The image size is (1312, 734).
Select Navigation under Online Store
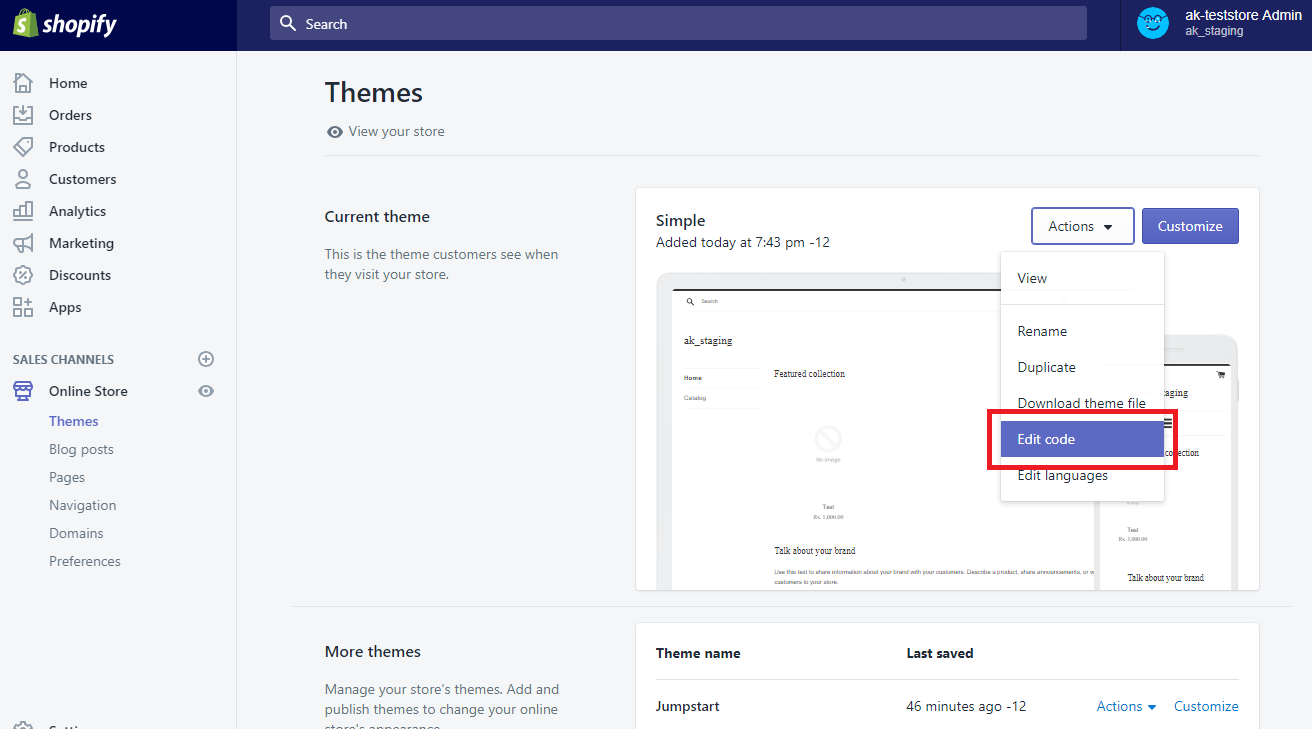pyautogui.click(x=83, y=505)
